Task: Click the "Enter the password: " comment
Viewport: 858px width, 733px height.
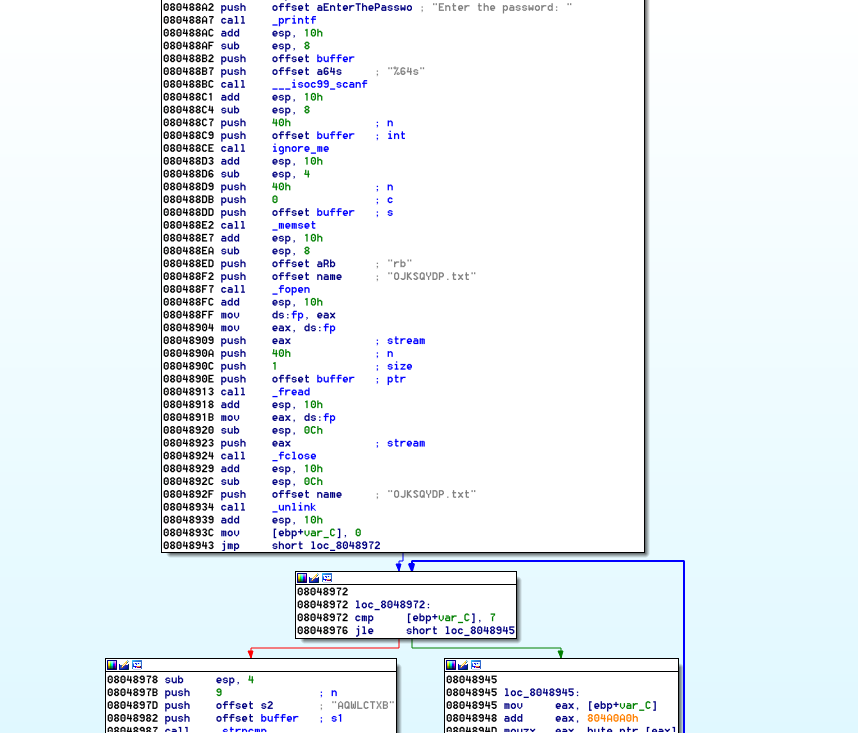Action: click(x=502, y=8)
